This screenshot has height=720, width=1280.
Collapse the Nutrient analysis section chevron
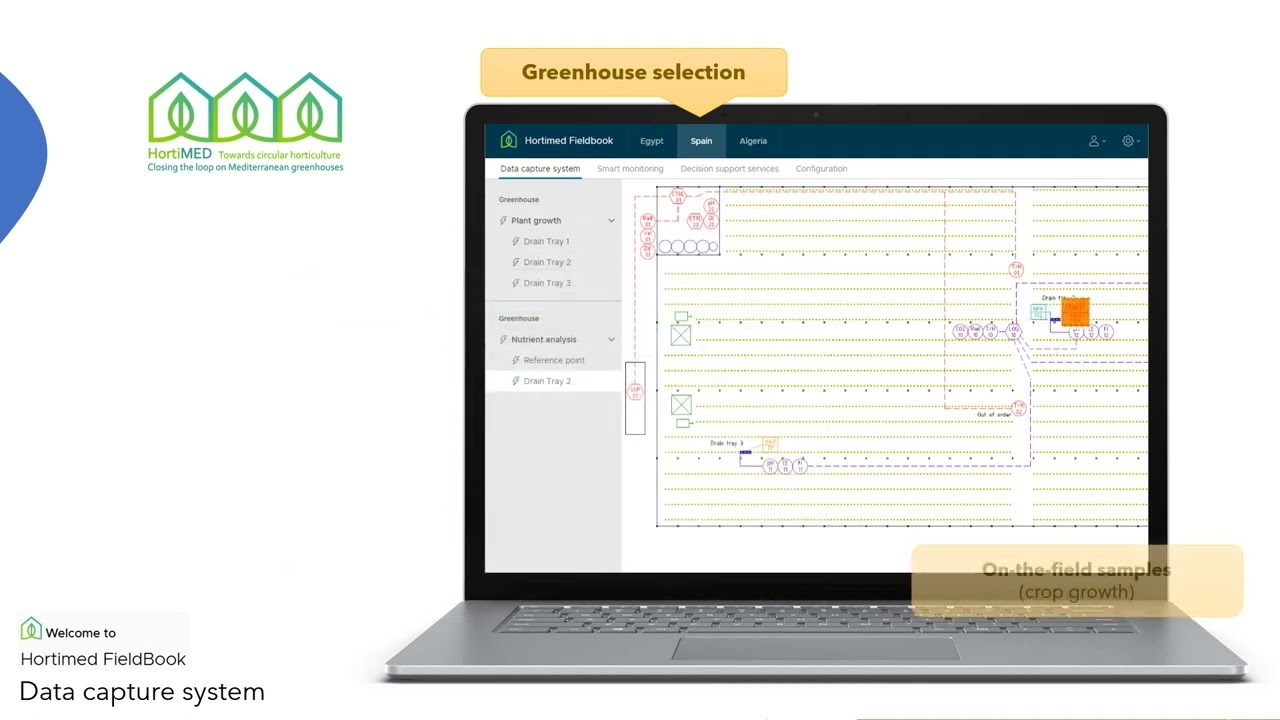coord(611,340)
